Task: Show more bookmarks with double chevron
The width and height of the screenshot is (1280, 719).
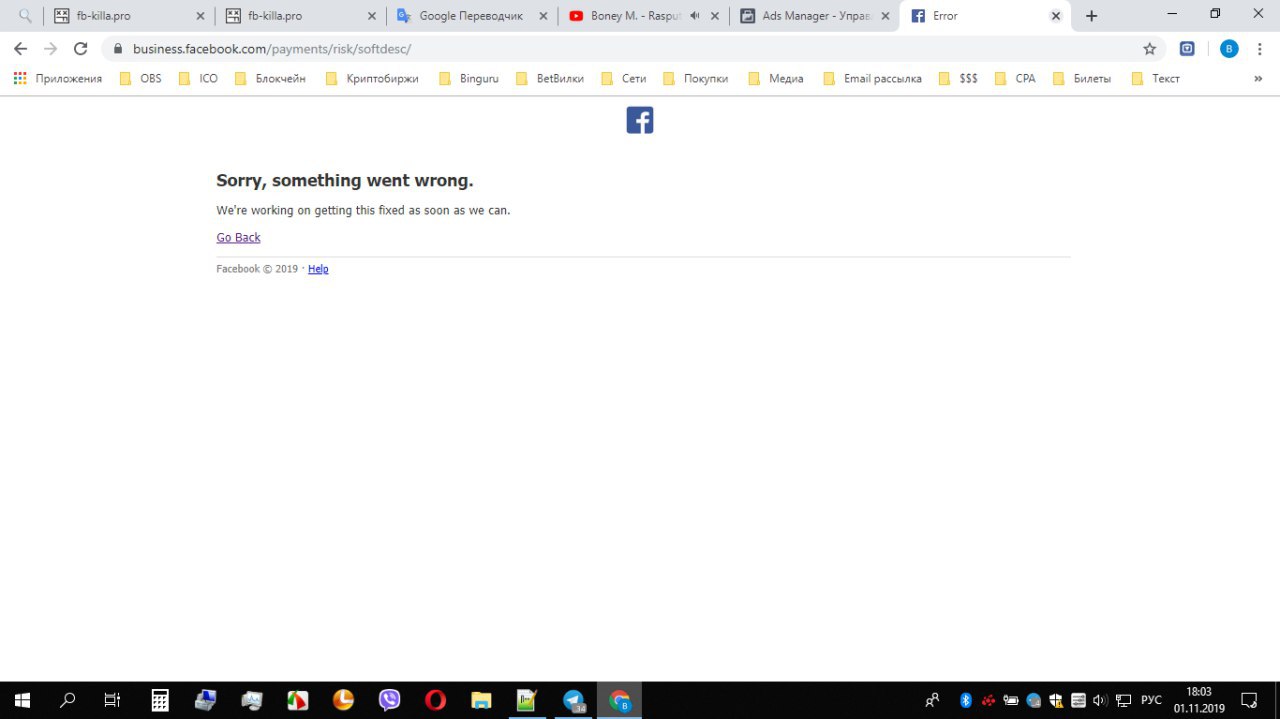Action: (1258, 78)
